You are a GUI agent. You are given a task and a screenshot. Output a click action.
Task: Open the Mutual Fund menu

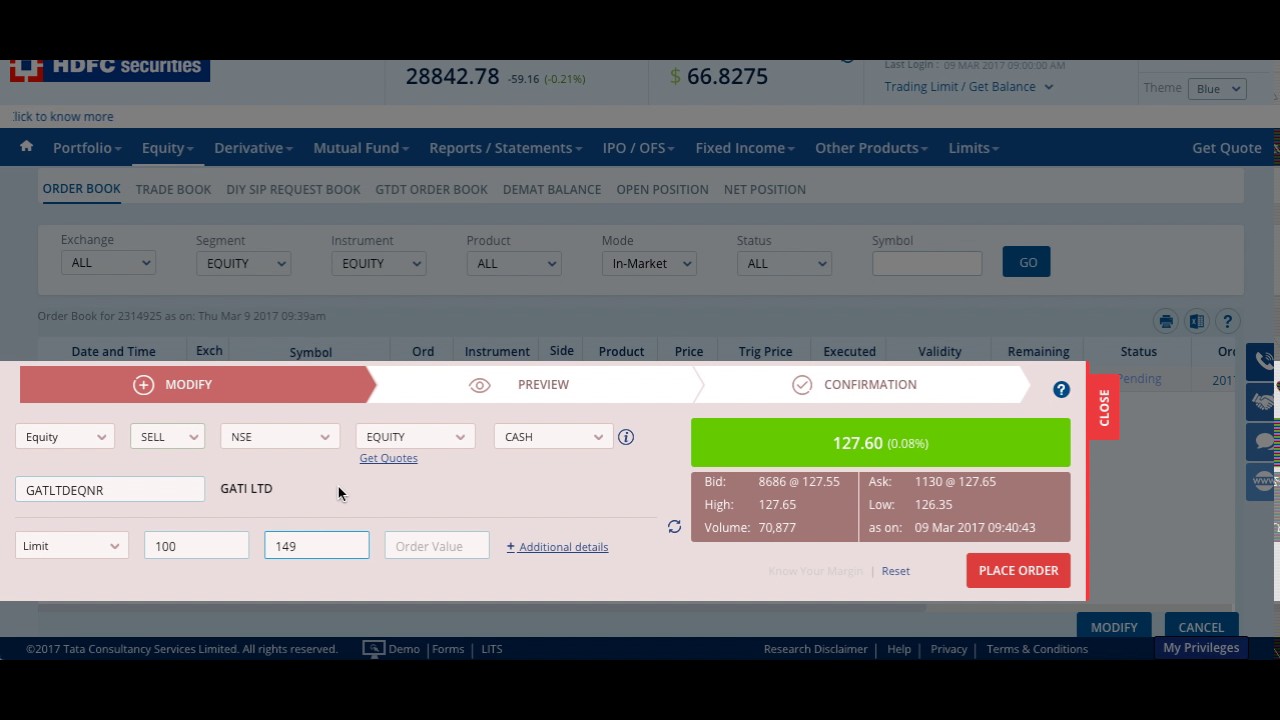pos(361,147)
